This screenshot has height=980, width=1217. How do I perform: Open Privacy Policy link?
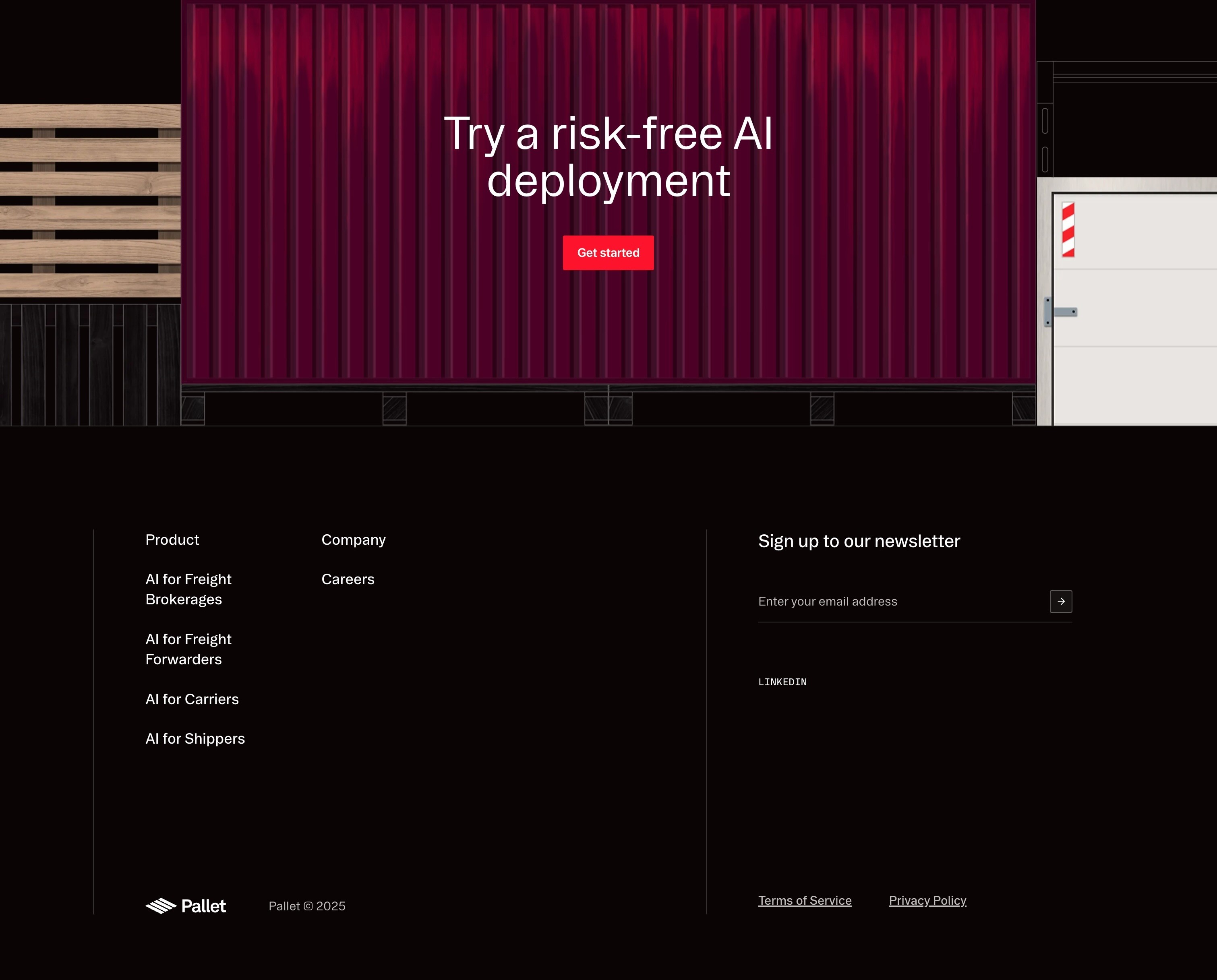coord(927,900)
